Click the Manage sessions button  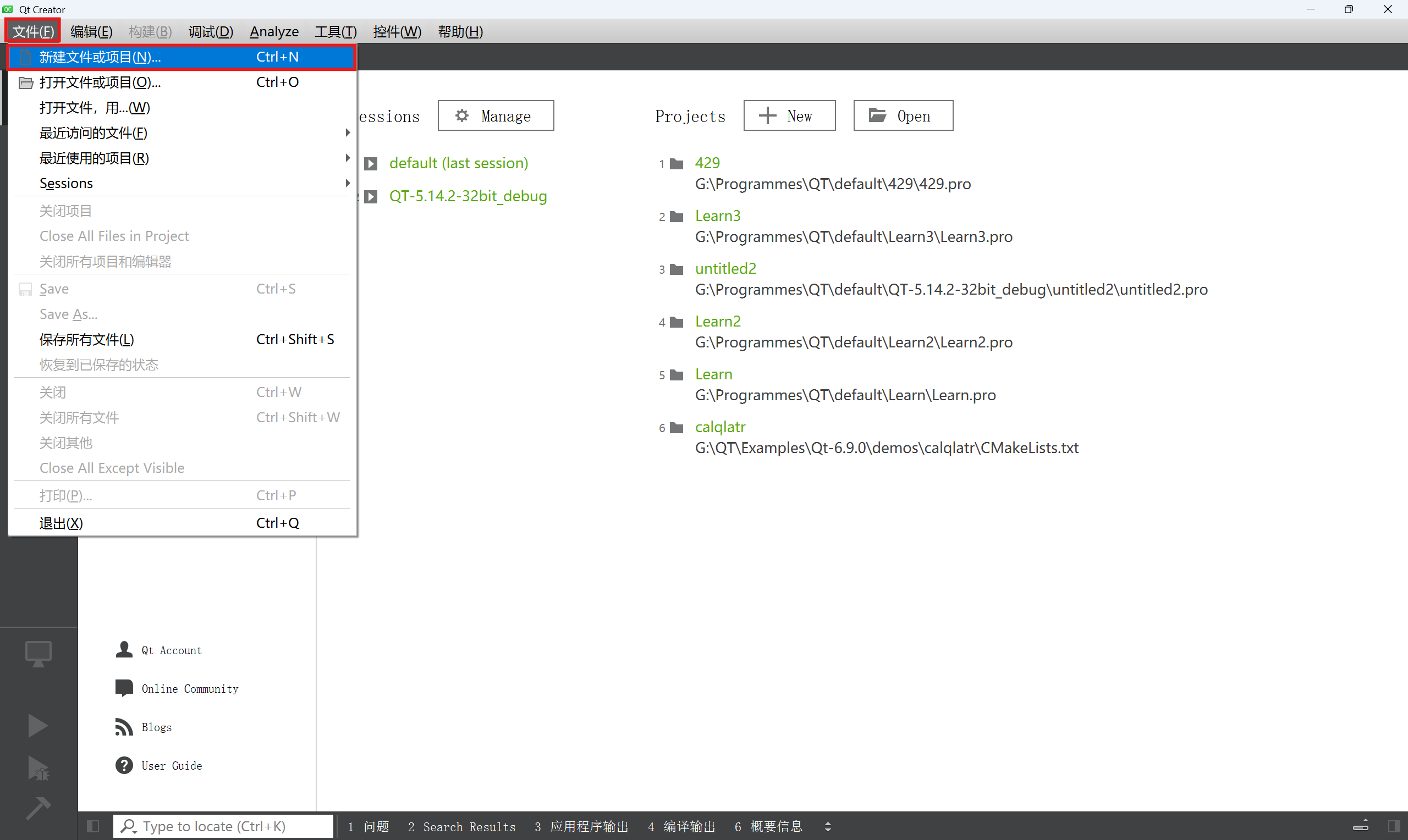pyautogui.click(x=496, y=115)
